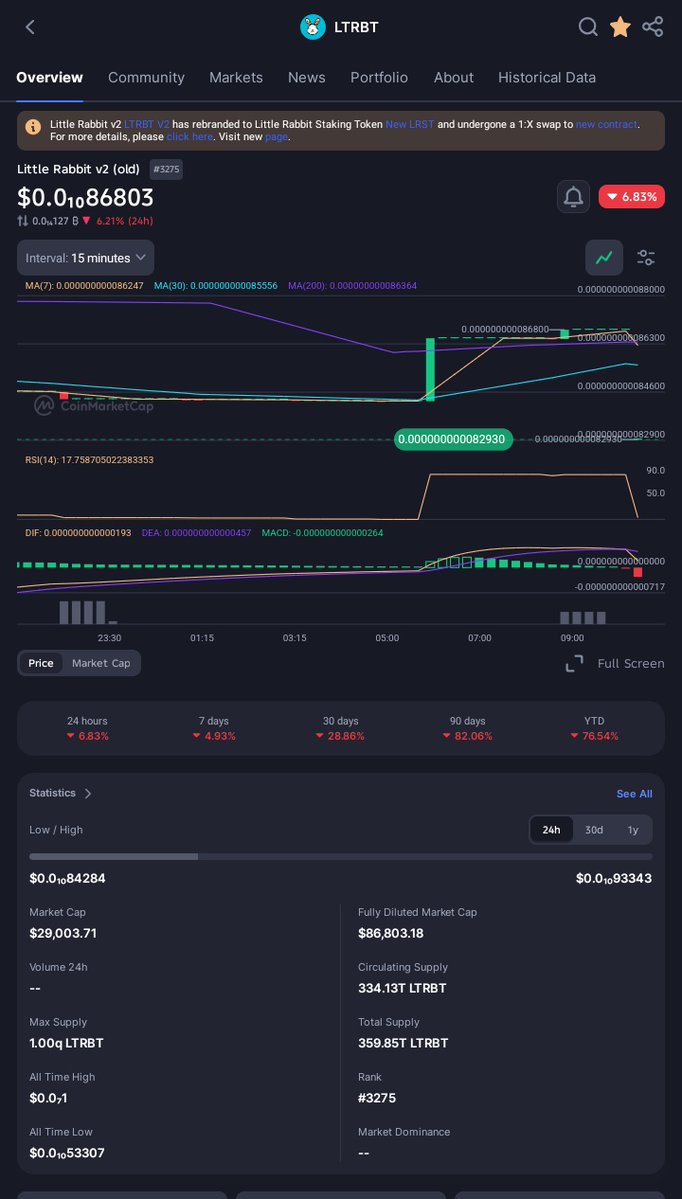Tap the orange info icon in banner
The width and height of the screenshot is (682, 1199).
tap(33, 127)
